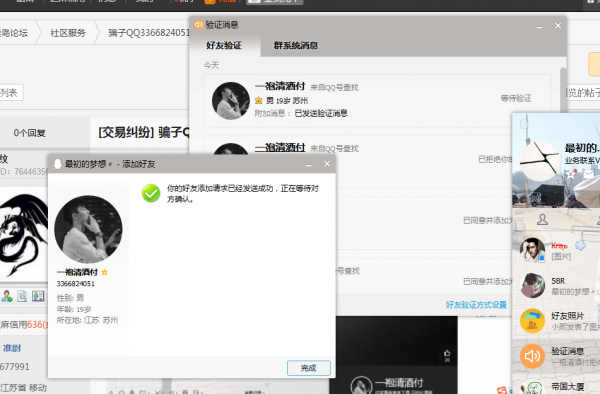The width and height of the screenshot is (600, 394).
Task: Click the mail envelope icon in QQ panel
Action: (589, 174)
